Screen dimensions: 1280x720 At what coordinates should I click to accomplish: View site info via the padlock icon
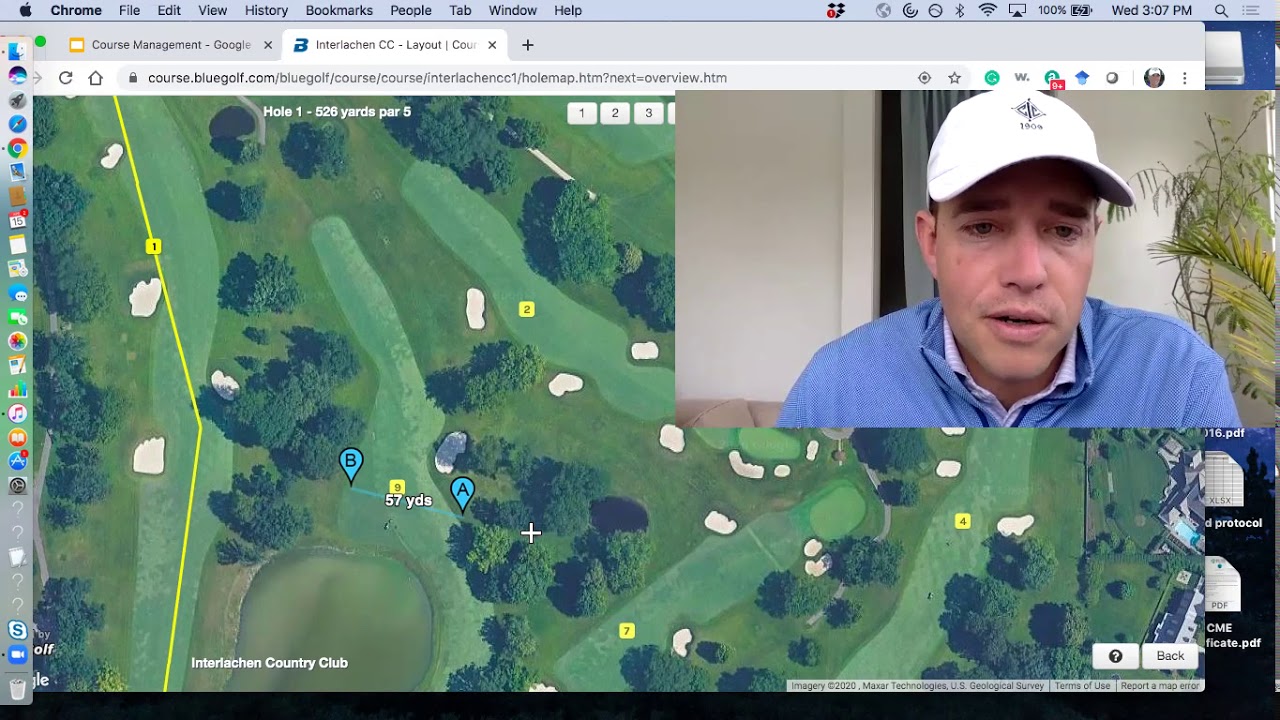coord(132,78)
